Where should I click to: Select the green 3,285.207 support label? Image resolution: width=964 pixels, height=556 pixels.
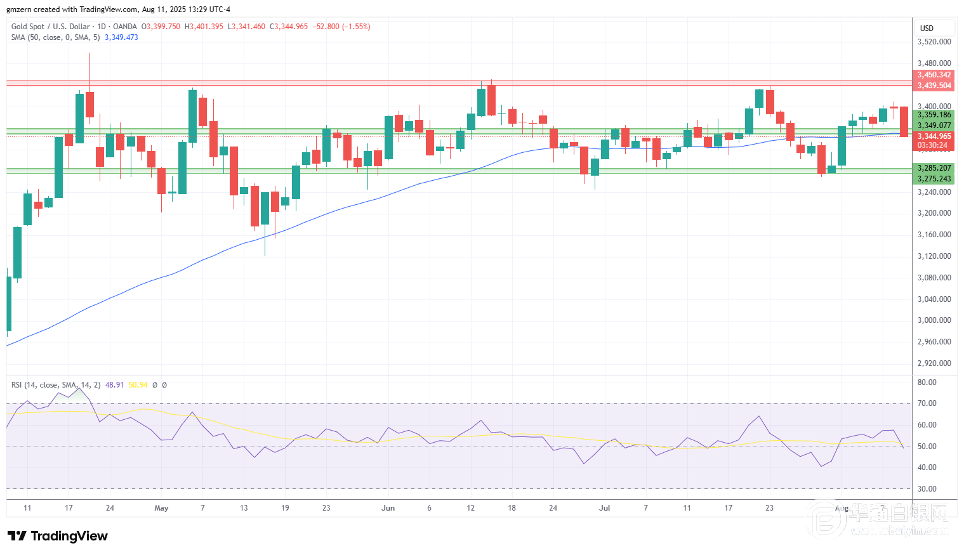pos(934,168)
